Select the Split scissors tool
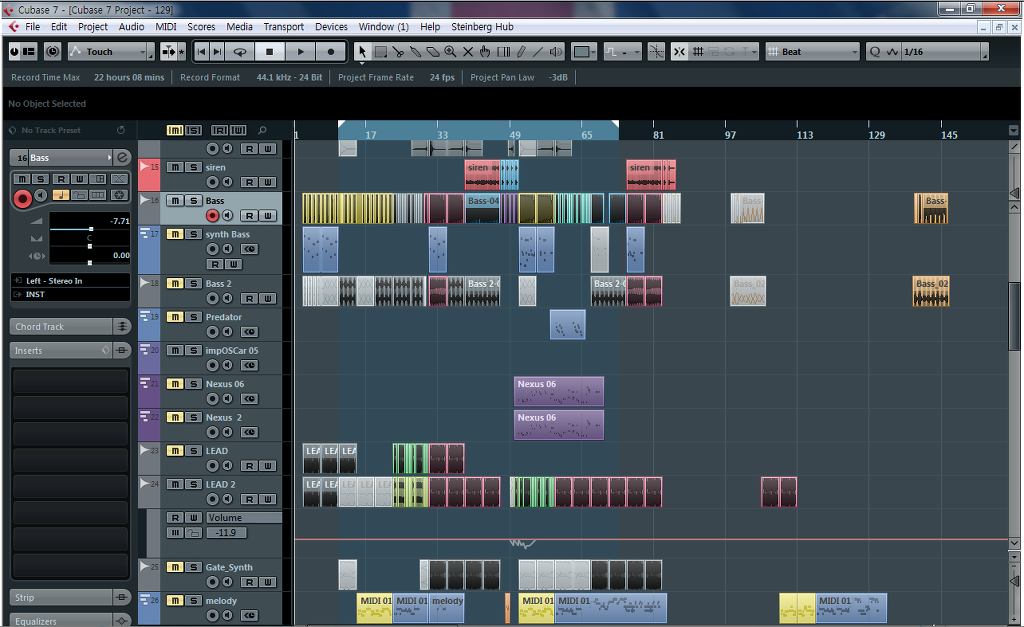1024x627 pixels. [x=398, y=52]
